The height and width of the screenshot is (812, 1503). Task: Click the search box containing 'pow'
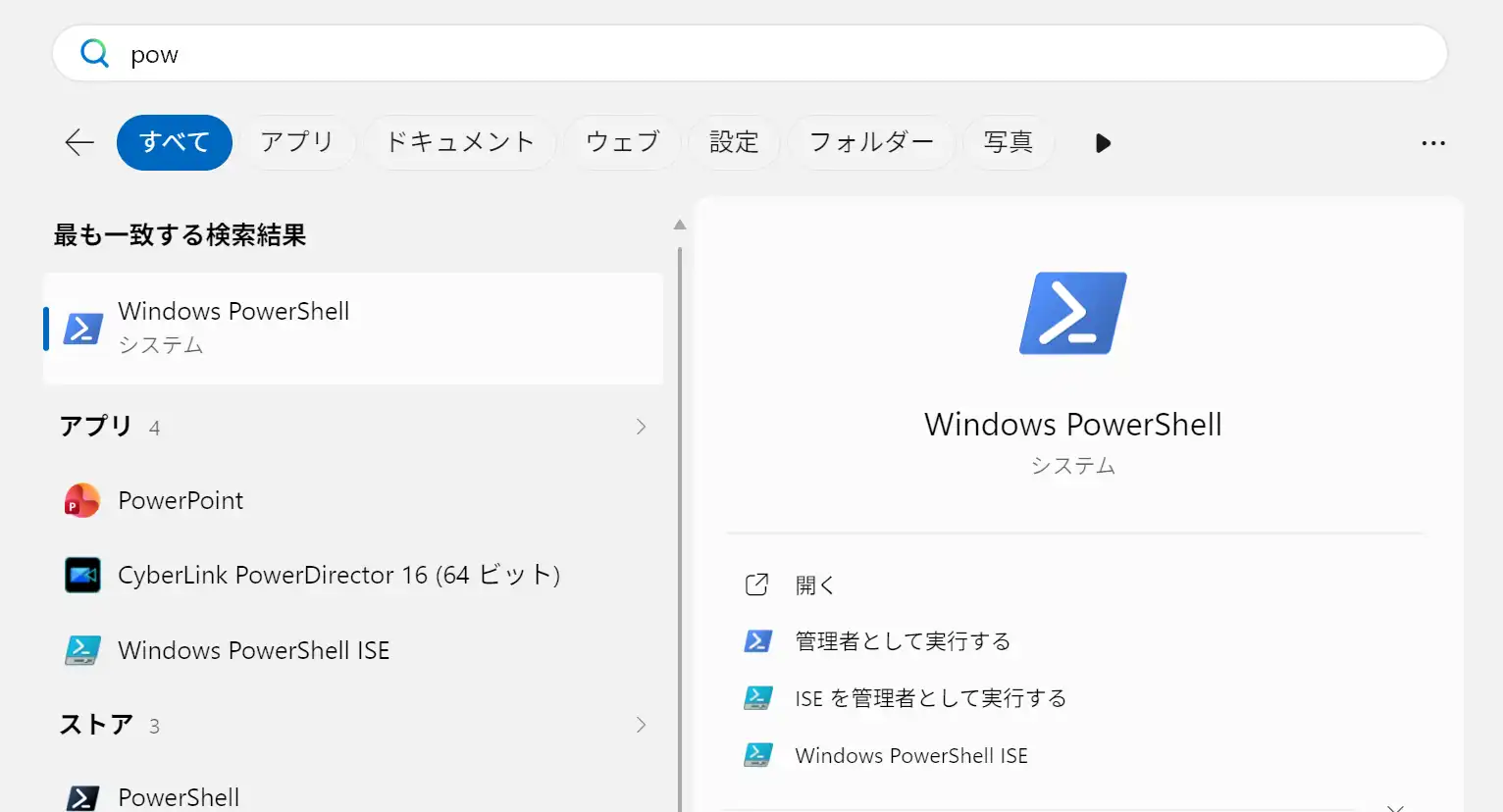coord(750,53)
